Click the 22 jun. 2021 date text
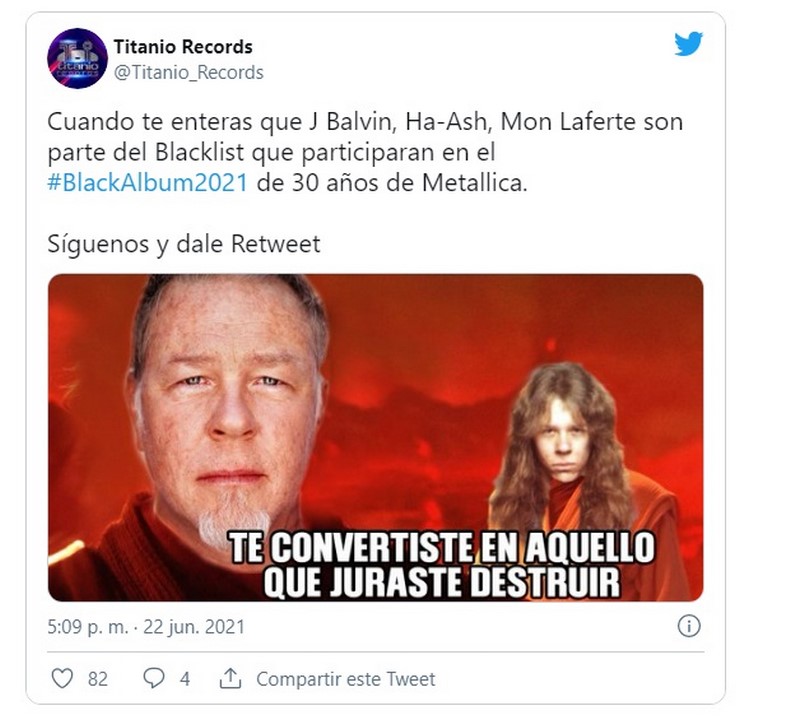 tap(194, 627)
